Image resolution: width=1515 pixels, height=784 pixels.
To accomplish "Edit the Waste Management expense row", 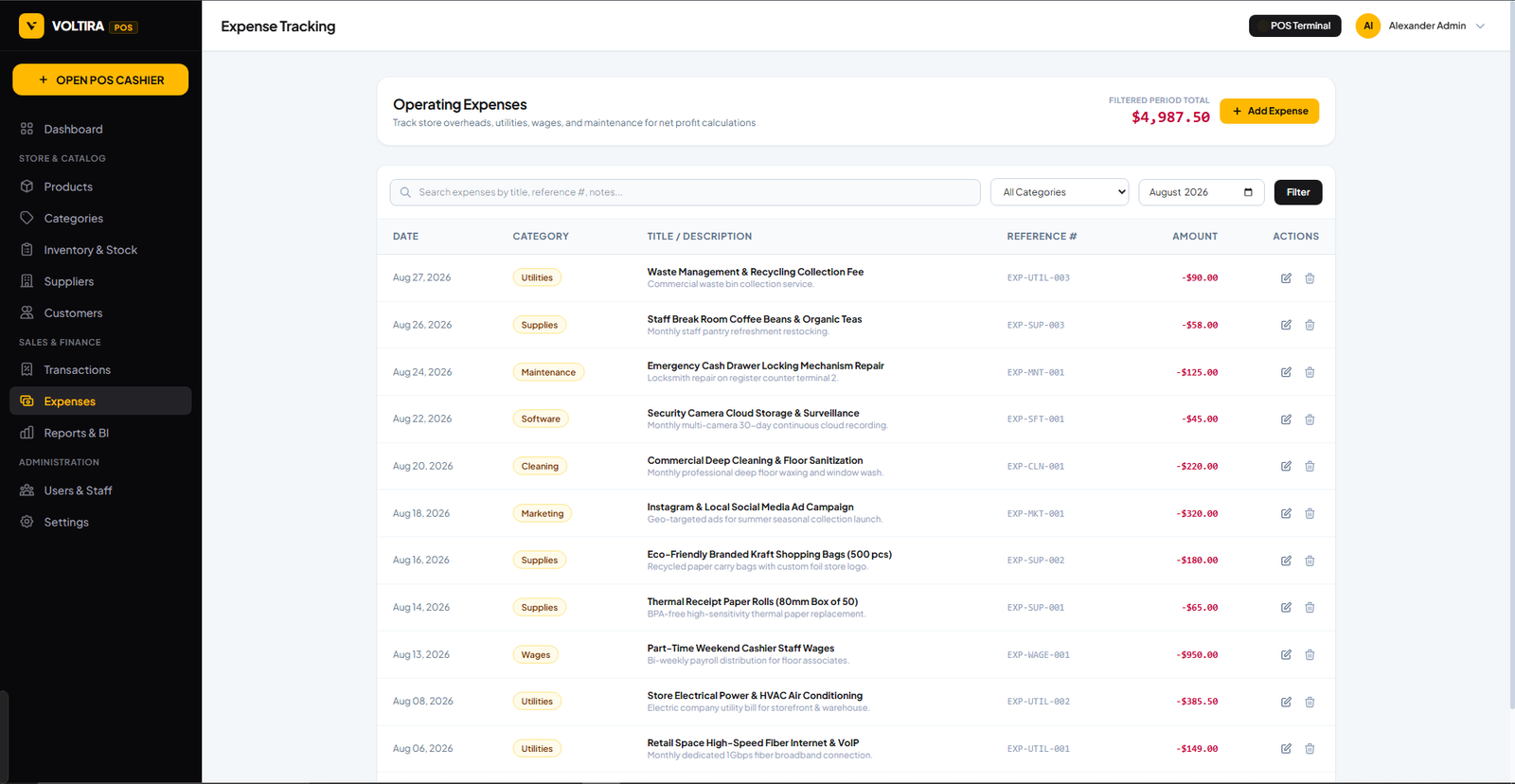I will [1286, 278].
